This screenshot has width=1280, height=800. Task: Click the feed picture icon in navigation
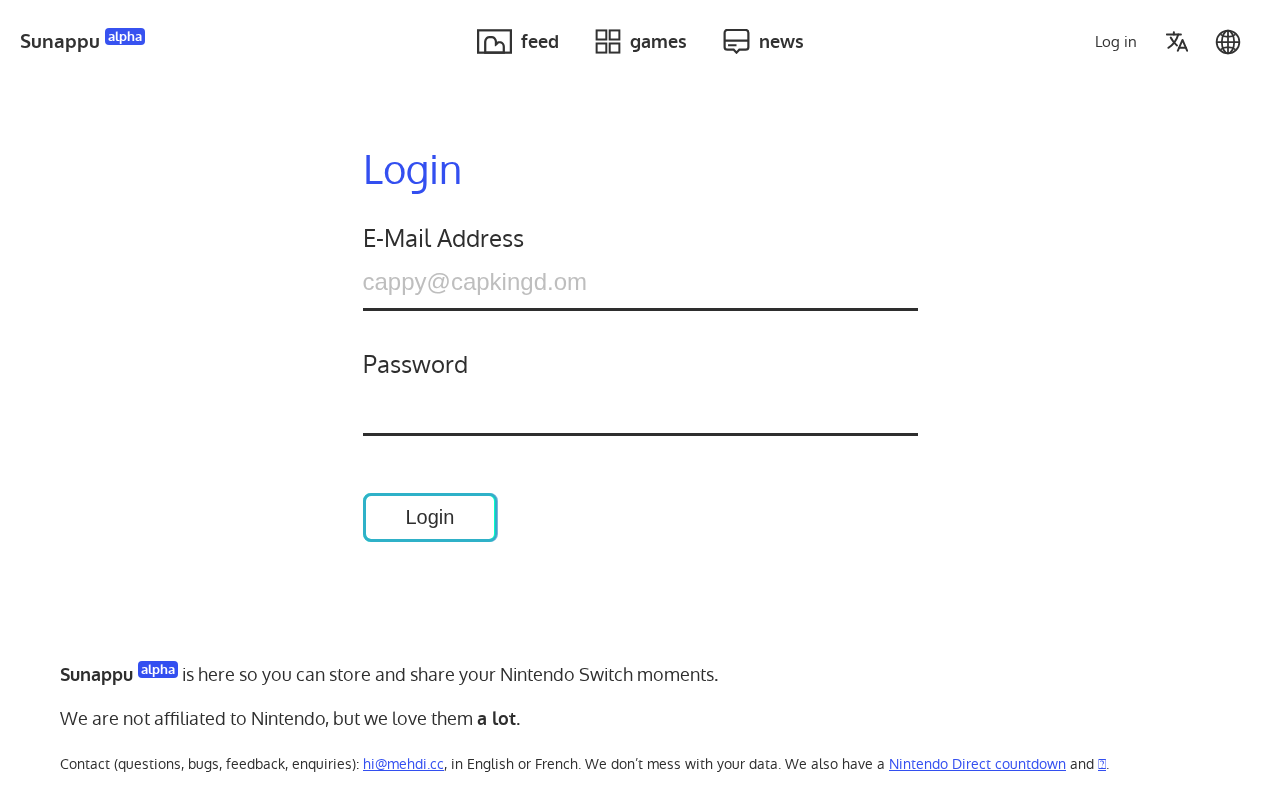point(494,42)
